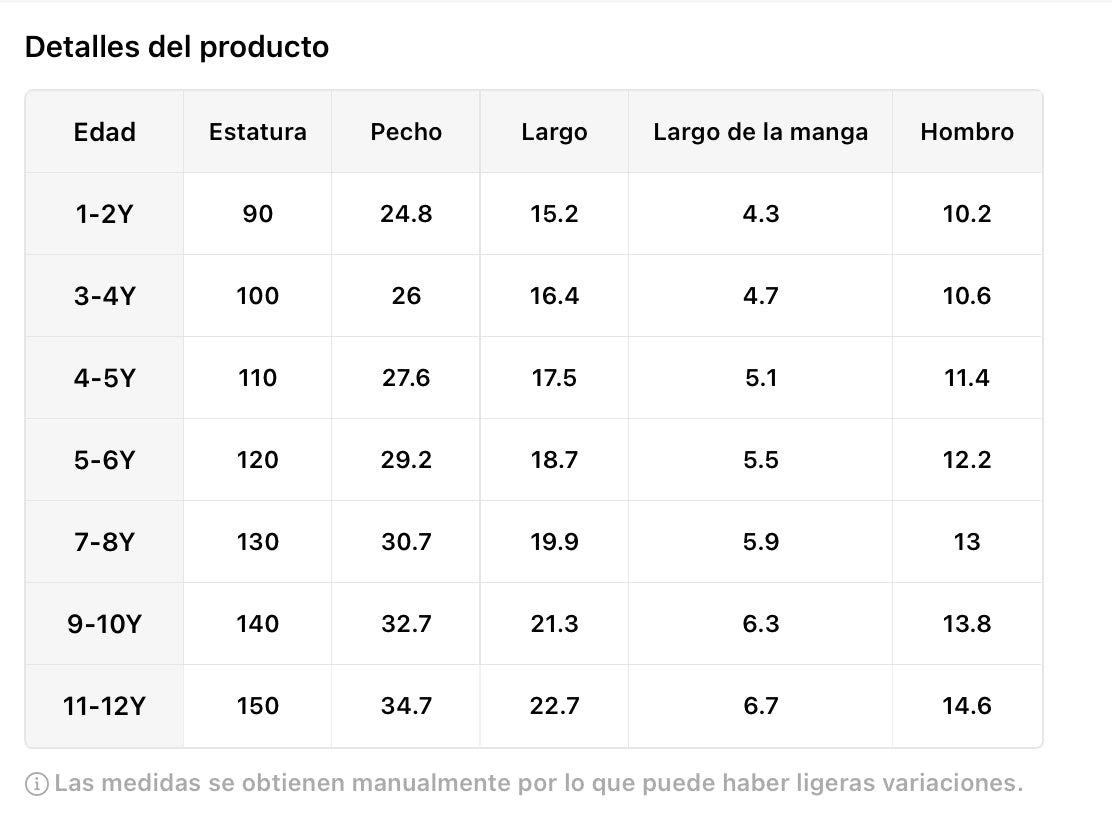Click the 7-8Y age row label
The image size is (1112, 813).
pos(104,542)
